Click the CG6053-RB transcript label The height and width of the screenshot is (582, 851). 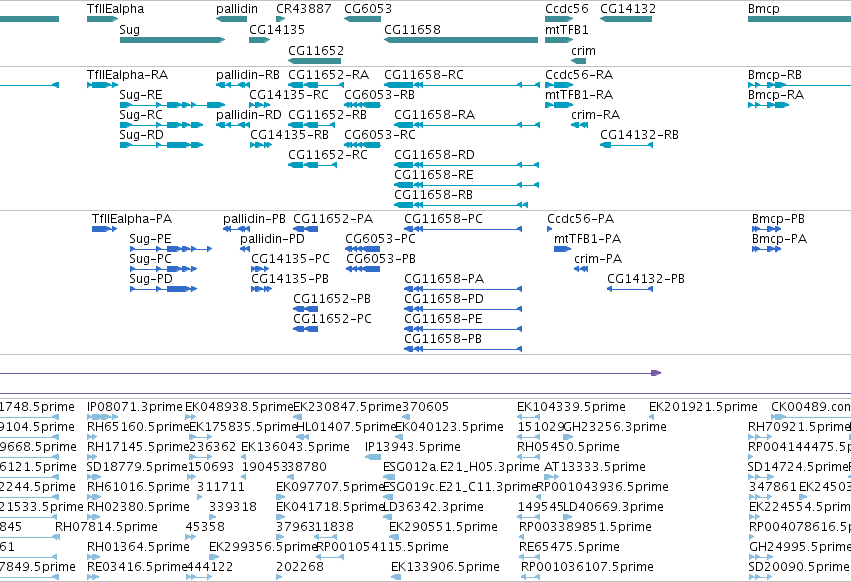[x=379, y=94]
